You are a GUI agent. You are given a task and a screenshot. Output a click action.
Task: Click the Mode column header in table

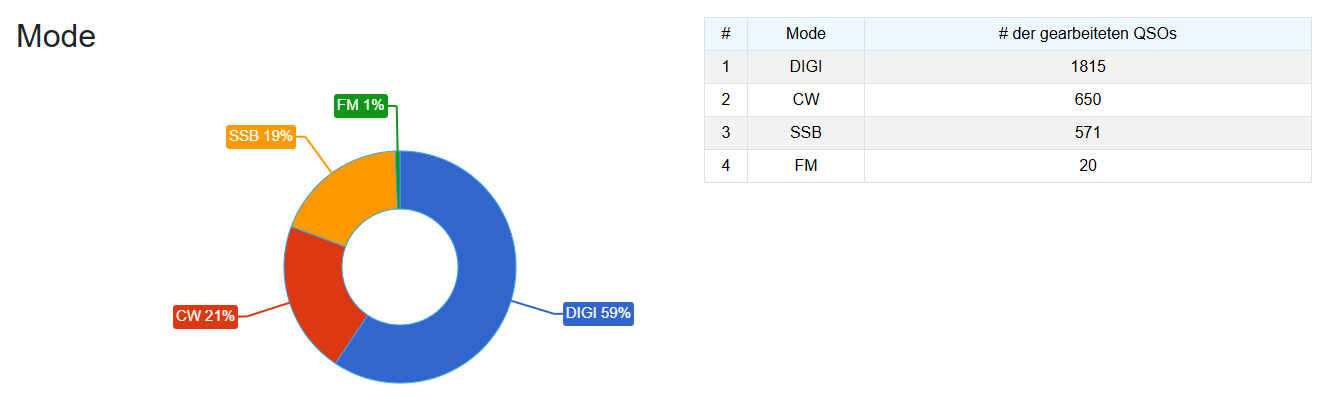click(805, 34)
